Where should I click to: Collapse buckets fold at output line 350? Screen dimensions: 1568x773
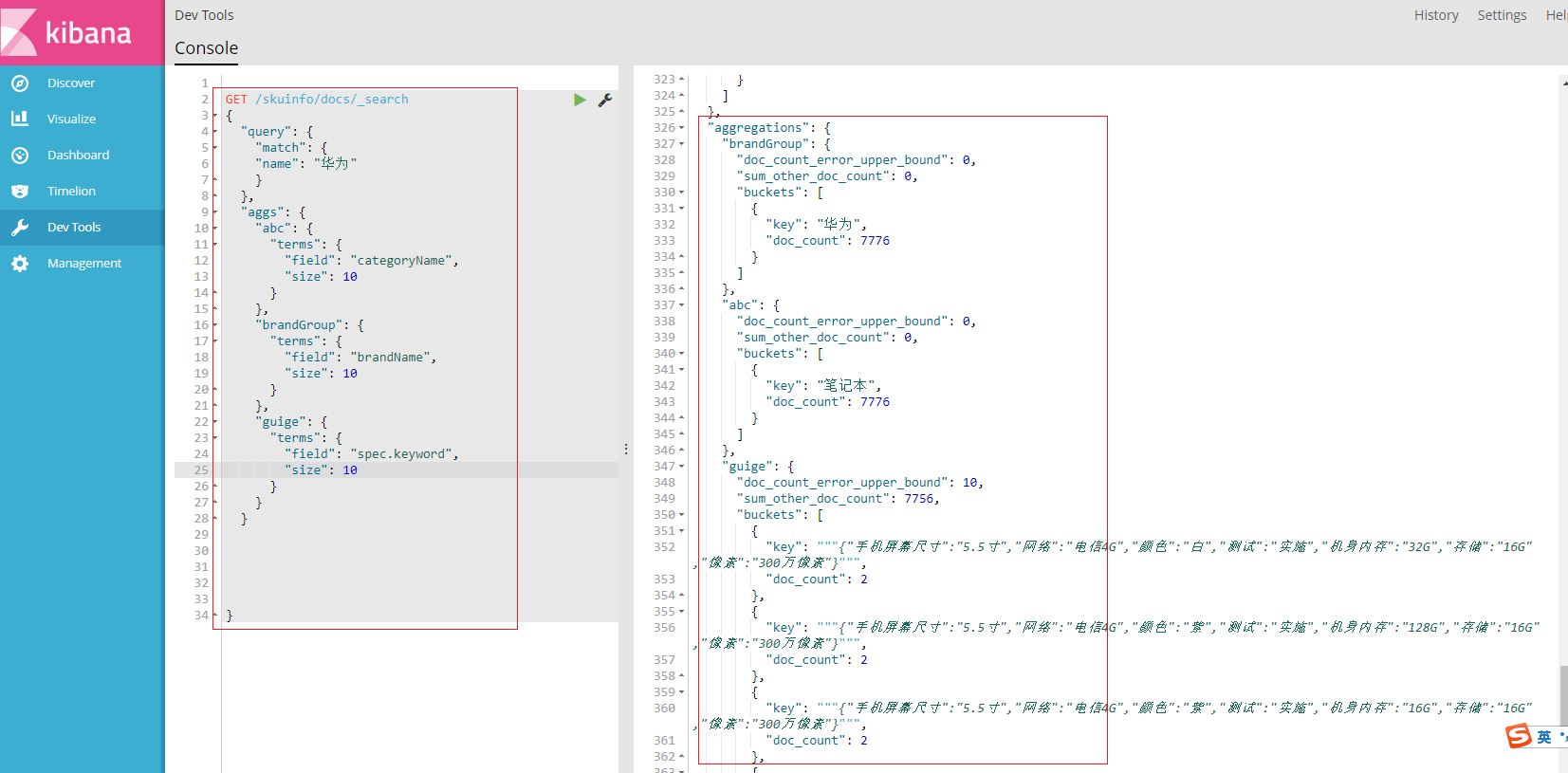[x=681, y=515]
